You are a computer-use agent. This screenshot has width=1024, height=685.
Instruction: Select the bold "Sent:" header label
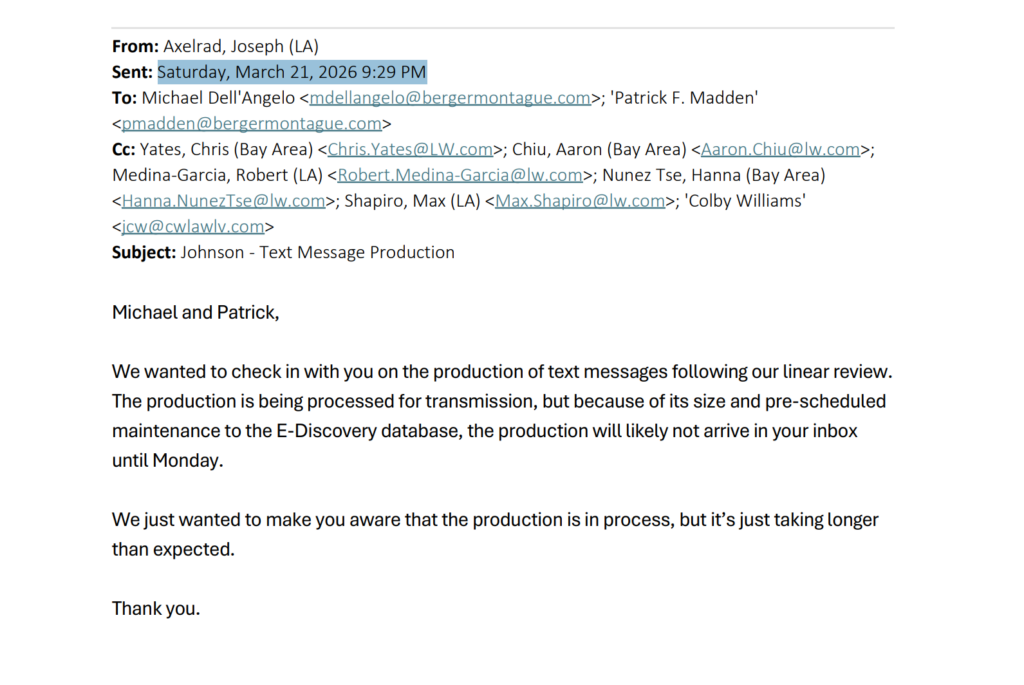click(x=132, y=72)
